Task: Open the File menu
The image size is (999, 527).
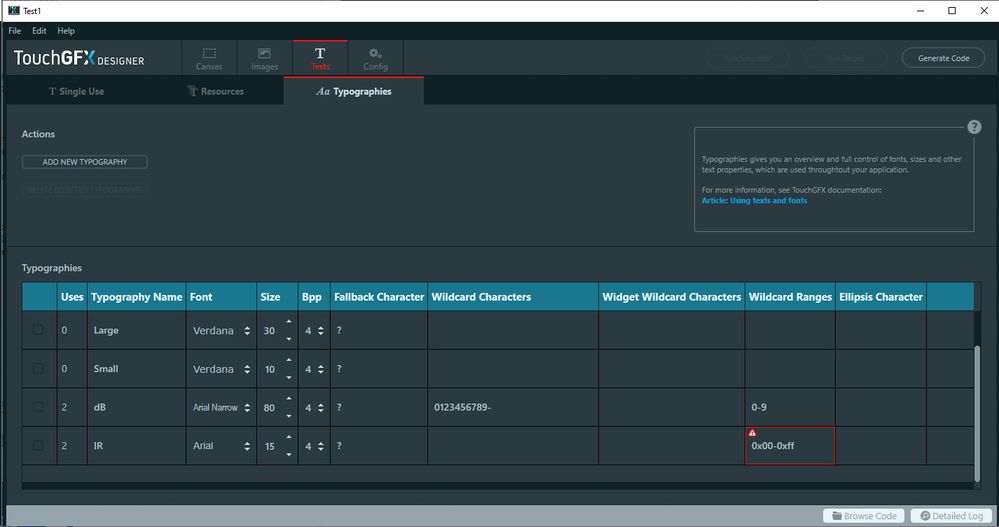Action: [x=15, y=31]
